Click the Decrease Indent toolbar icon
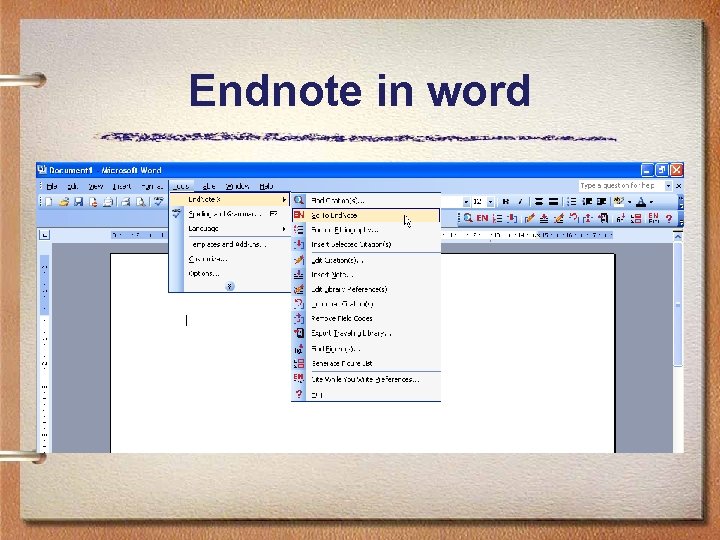 click(587, 202)
